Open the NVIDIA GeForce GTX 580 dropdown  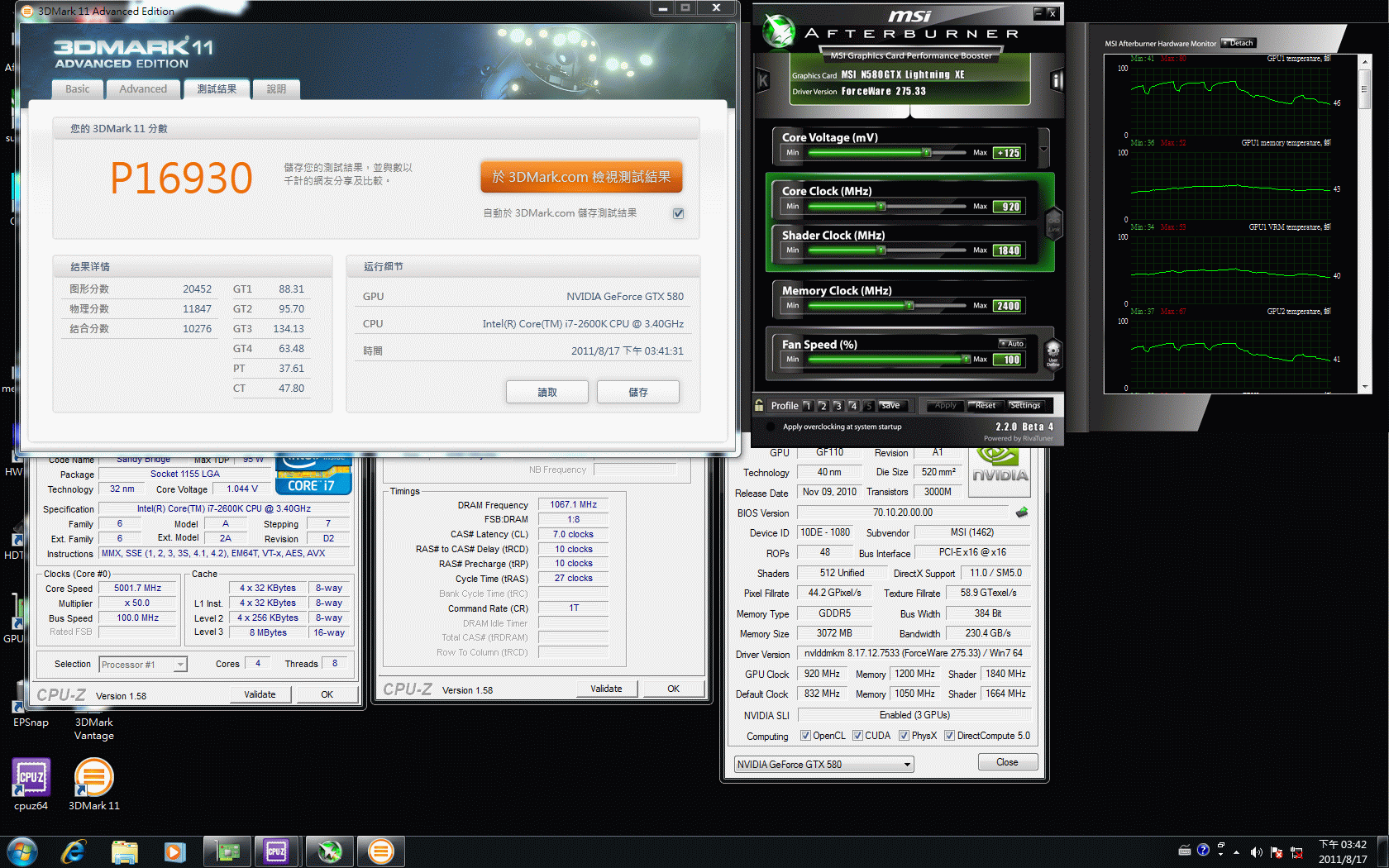[x=823, y=764]
